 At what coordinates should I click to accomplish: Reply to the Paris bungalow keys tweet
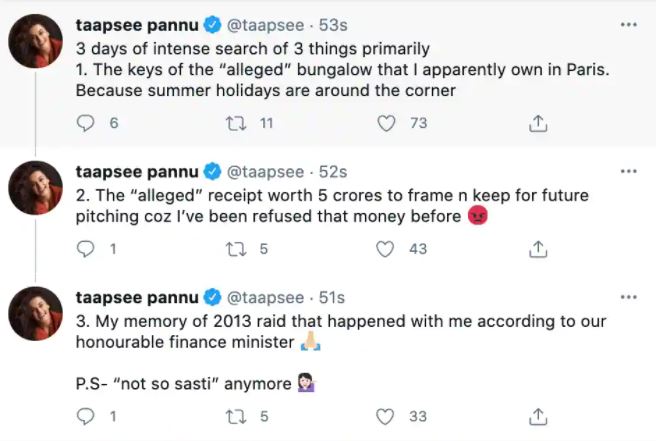[86, 123]
